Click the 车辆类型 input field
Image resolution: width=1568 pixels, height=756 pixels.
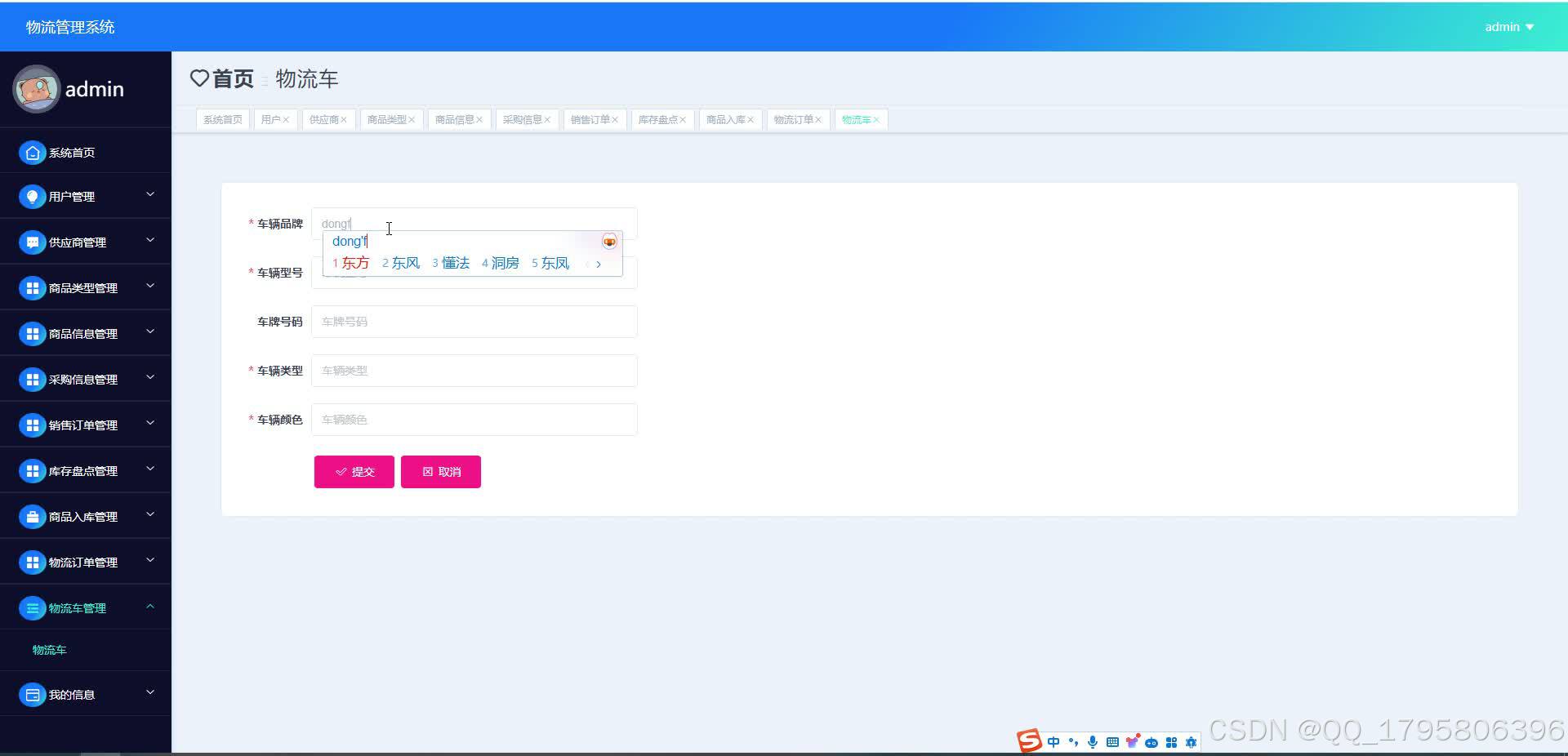point(474,371)
